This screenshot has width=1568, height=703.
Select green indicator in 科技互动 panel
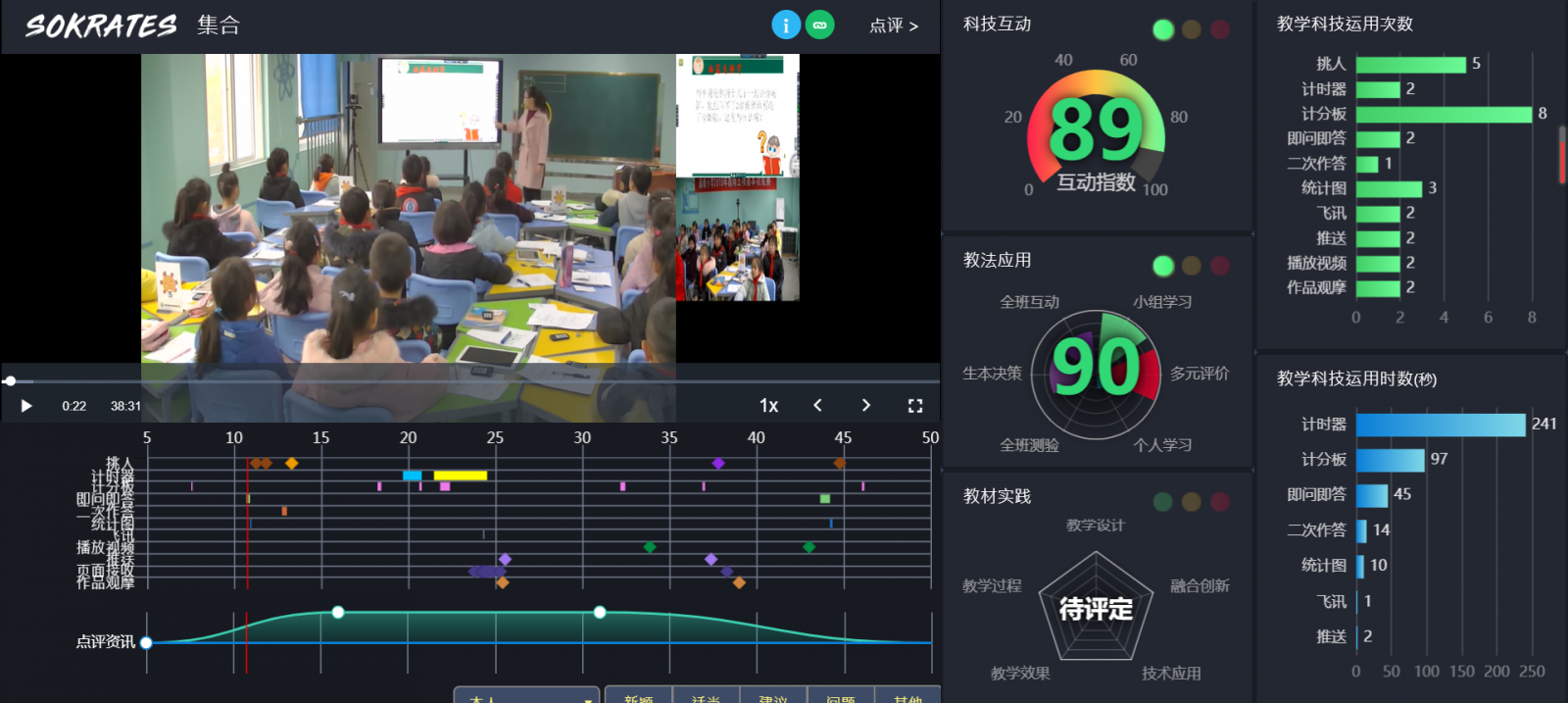click(x=1163, y=29)
